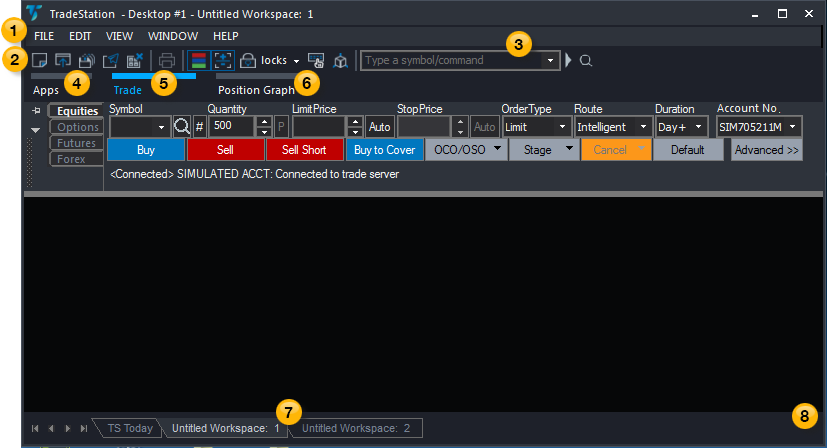Toggle the bracketed plus-minus toolbar icon
827x448 pixels.
[223, 60]
